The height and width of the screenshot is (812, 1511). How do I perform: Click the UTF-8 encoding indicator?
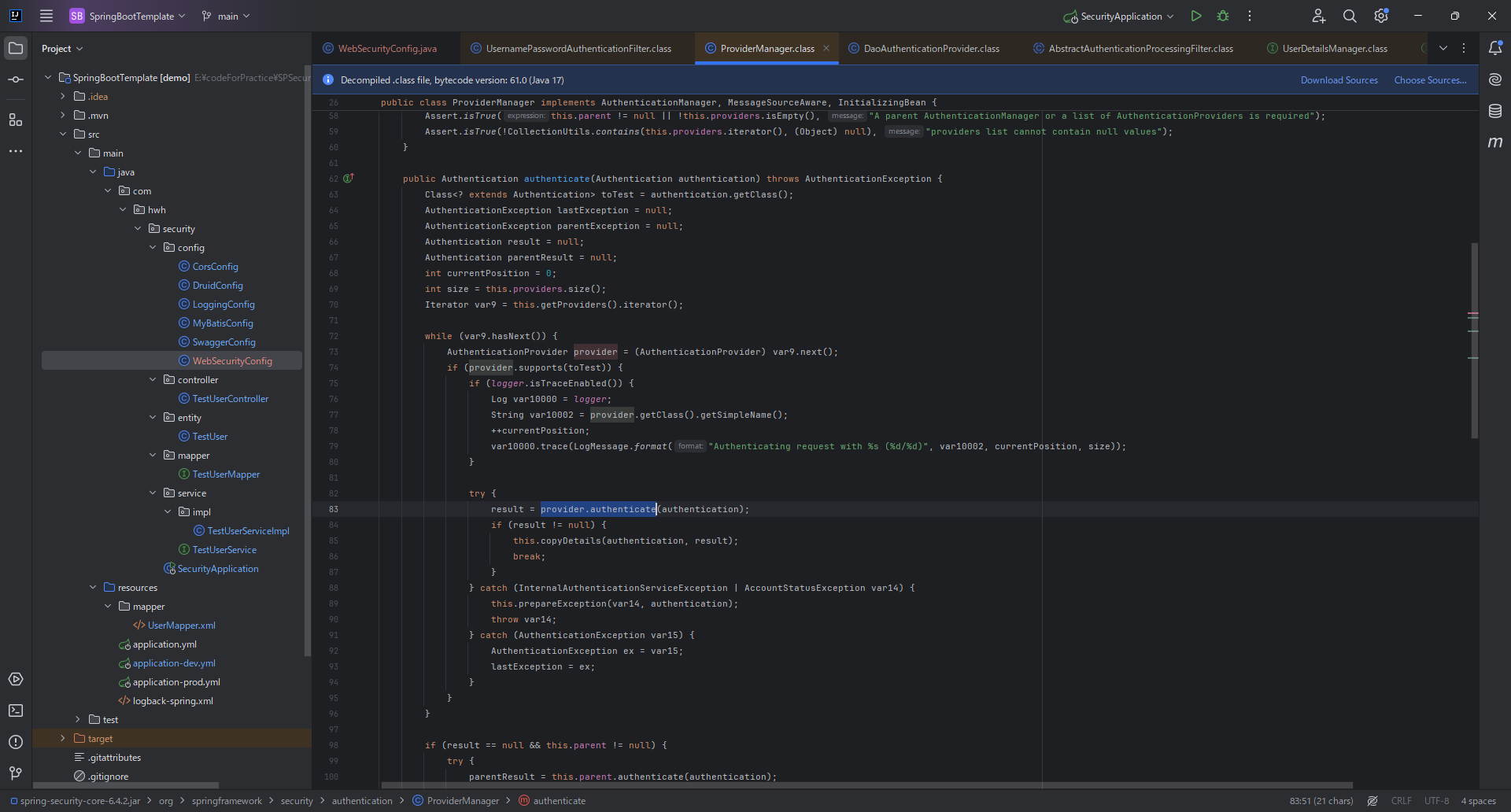click(x=1436, y=801)
